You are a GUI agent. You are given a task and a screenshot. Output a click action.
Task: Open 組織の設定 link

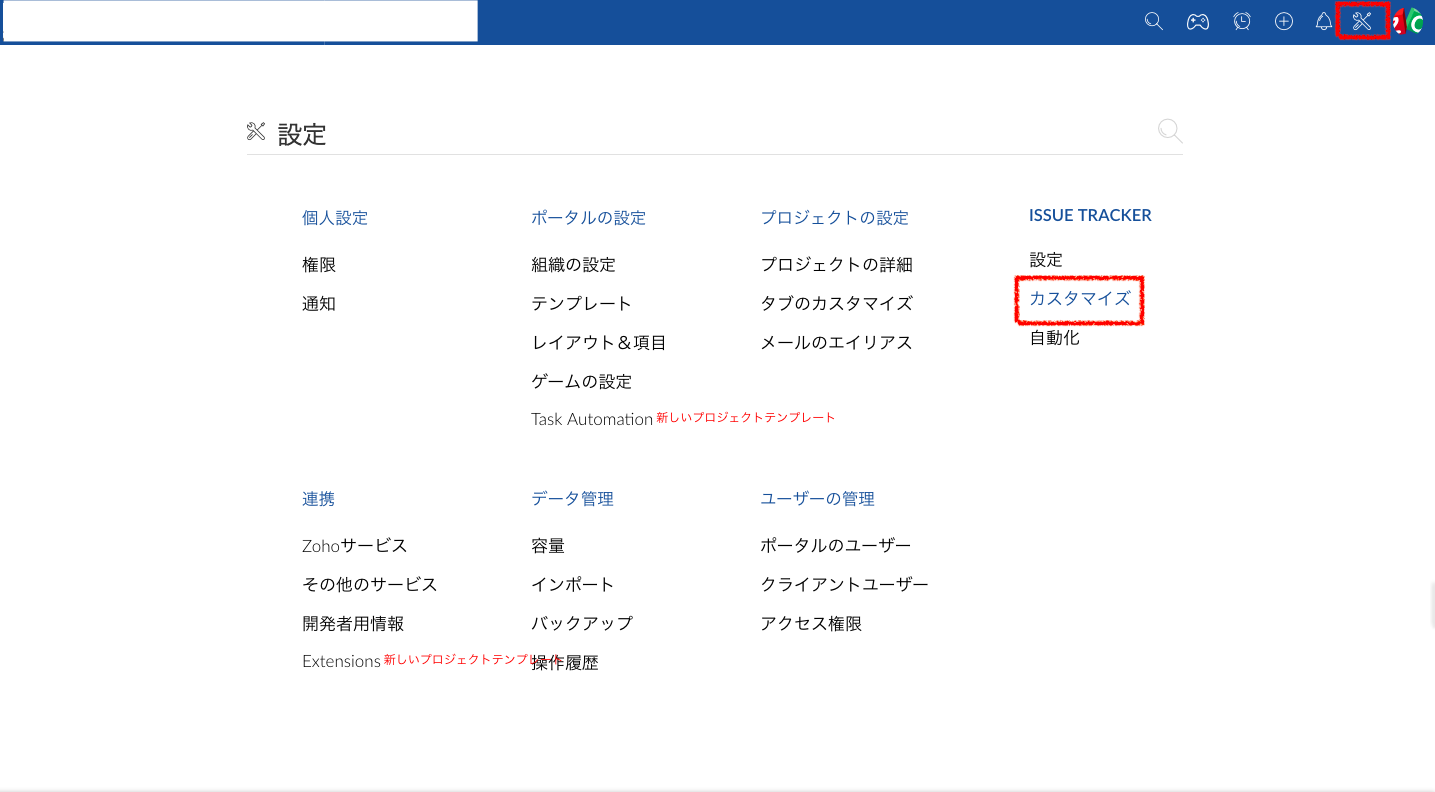pyautogui.click(x=573, y=265)
